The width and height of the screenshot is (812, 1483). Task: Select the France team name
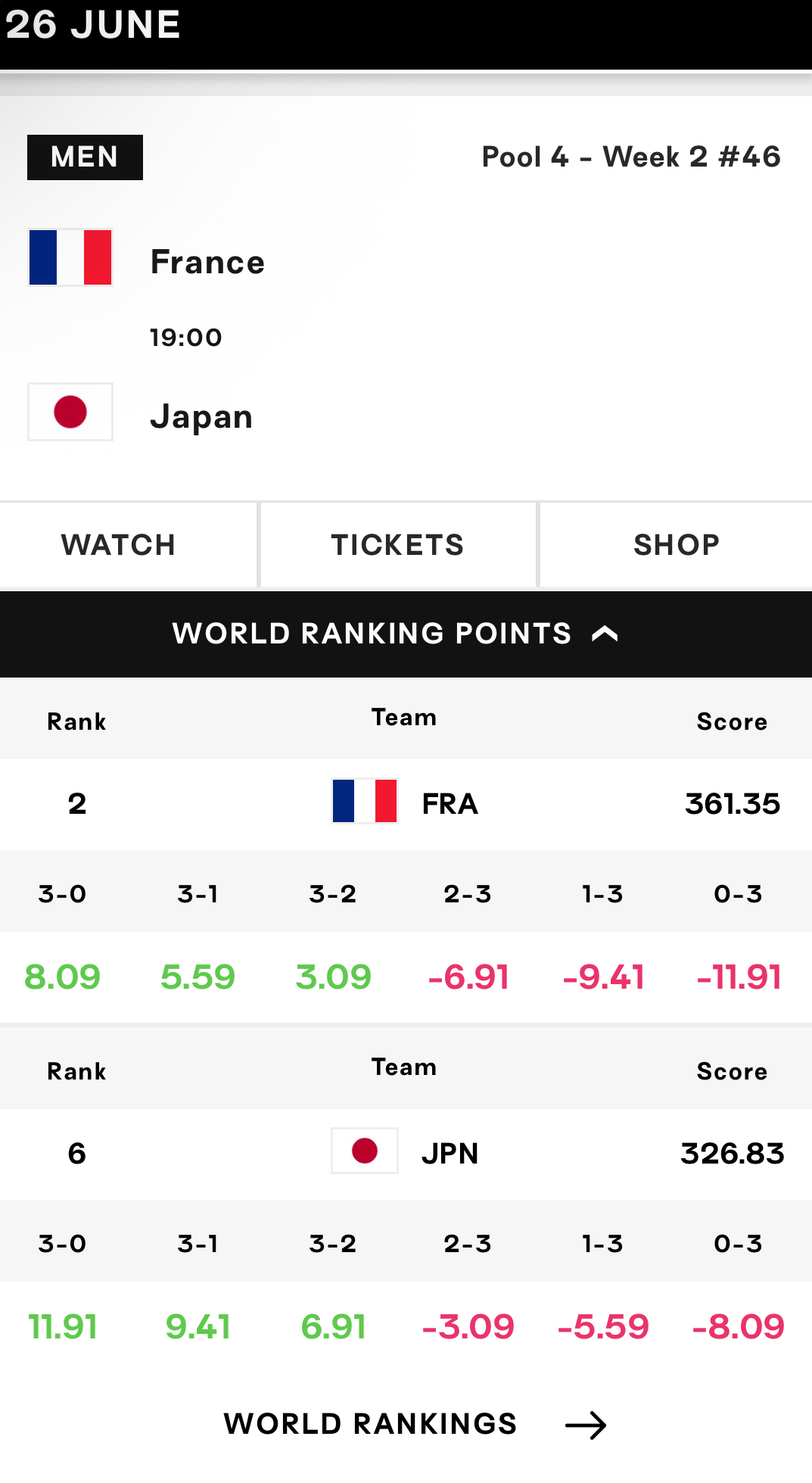[x=208, y=262]
